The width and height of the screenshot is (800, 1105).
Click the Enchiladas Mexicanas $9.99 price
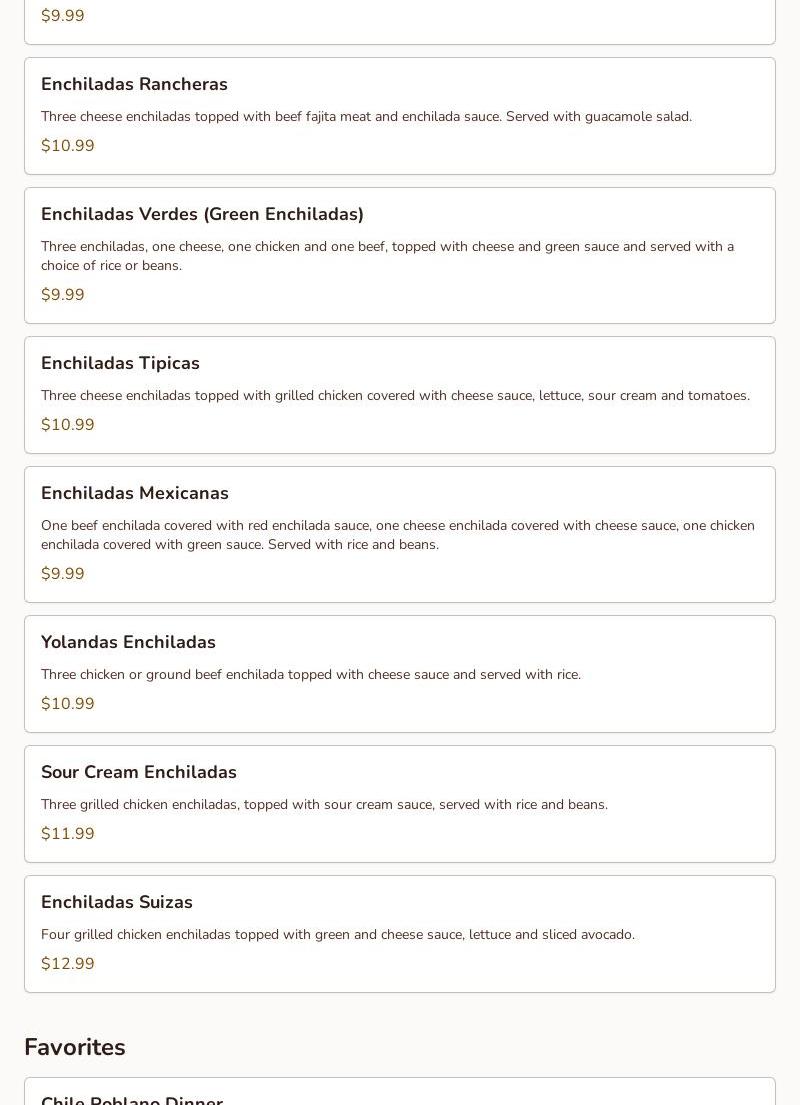(63, 573)
